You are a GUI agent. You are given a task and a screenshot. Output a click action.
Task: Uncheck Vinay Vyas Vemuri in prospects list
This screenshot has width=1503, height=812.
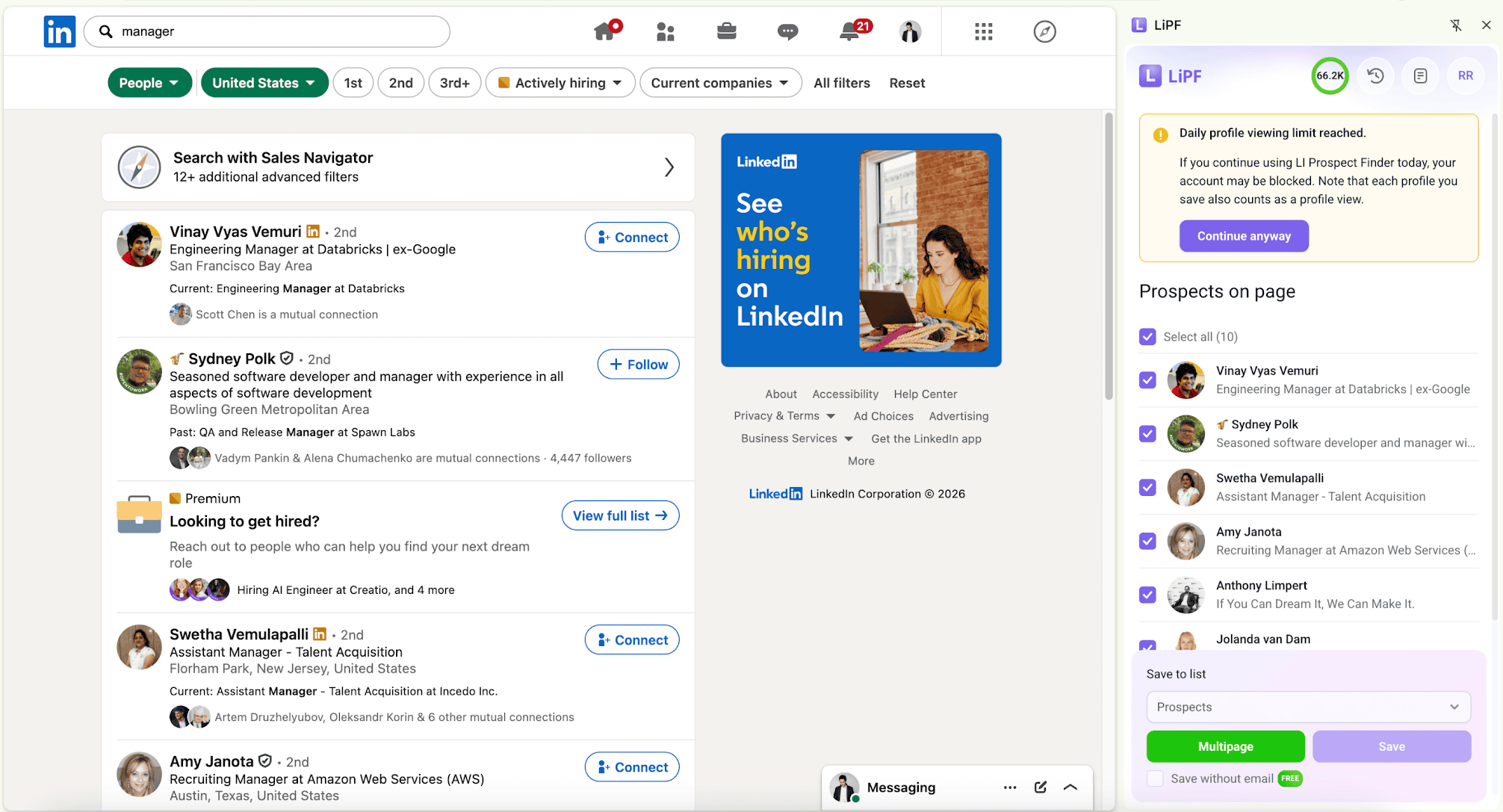tap(1147, 380)
